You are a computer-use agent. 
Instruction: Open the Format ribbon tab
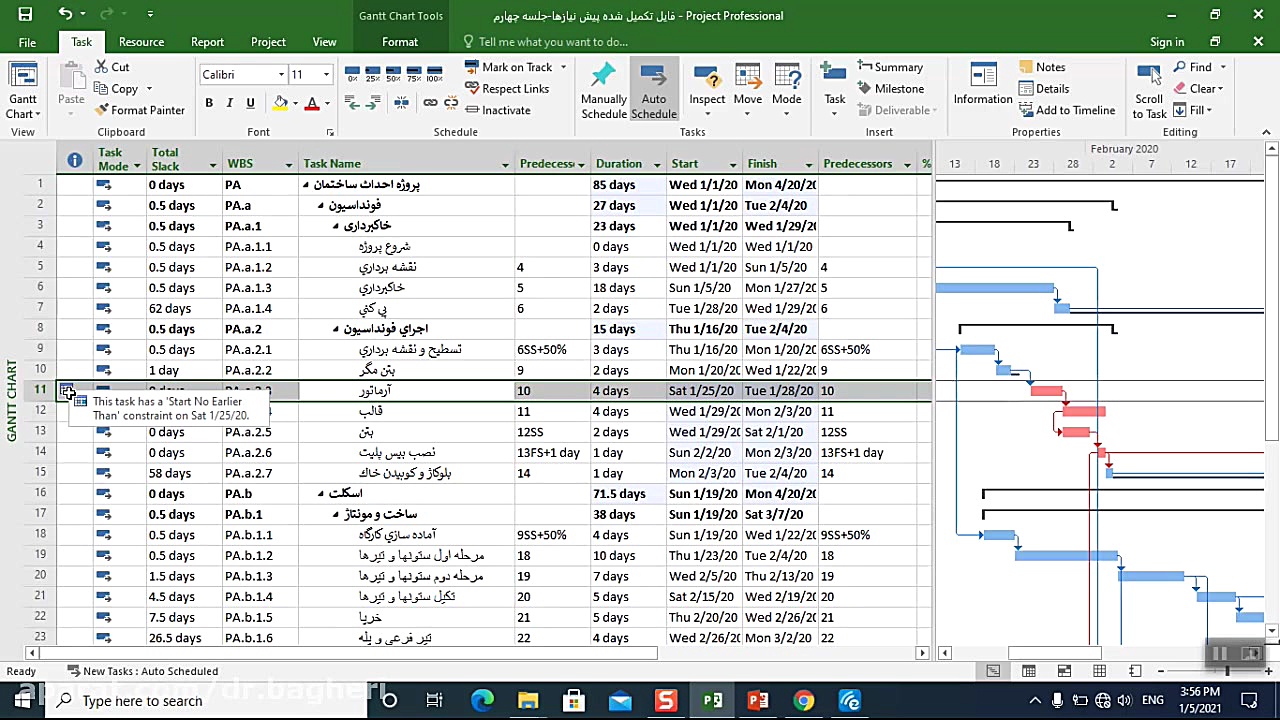(400, 42)
